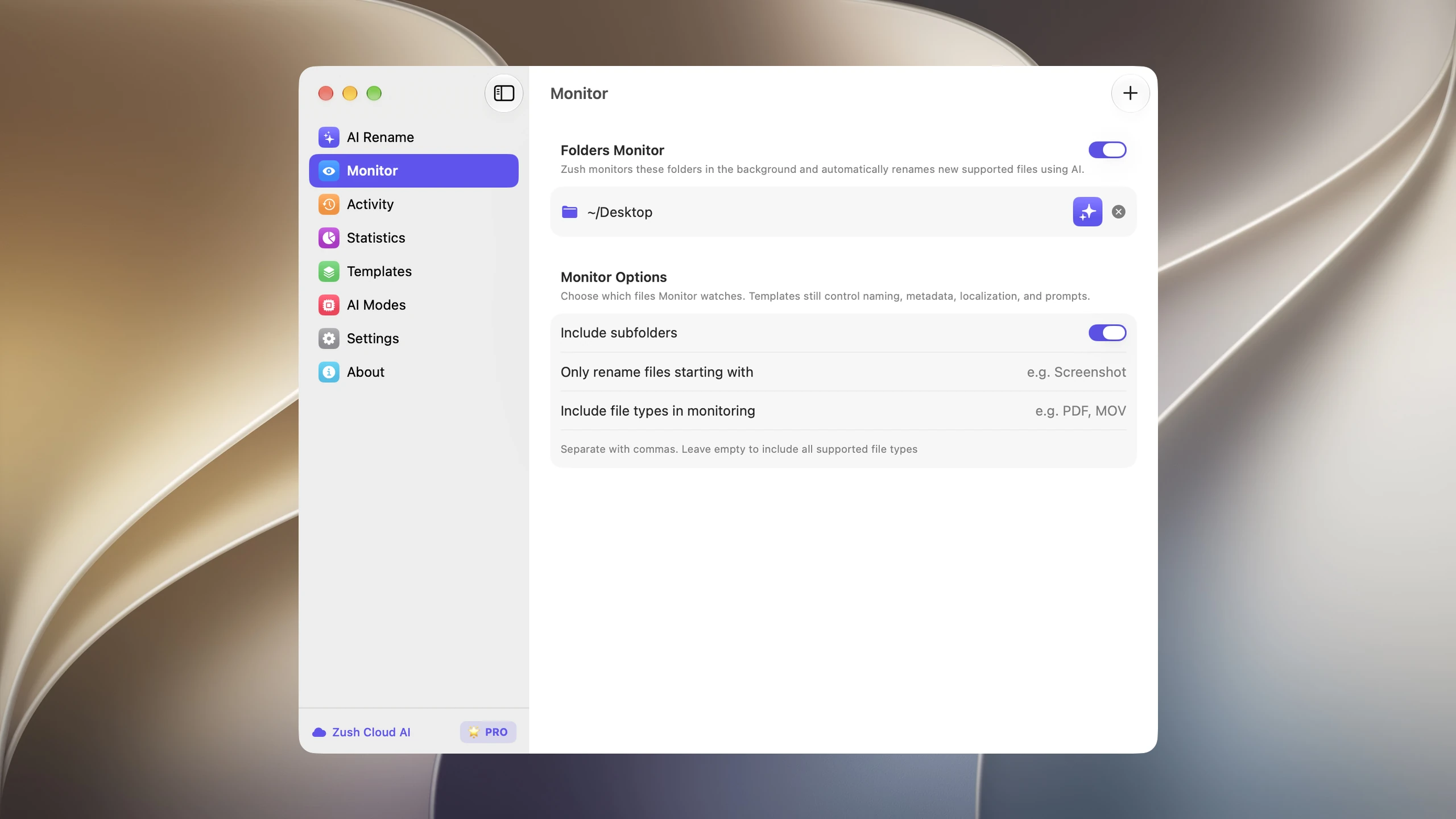Open AI Rename in the sidebar

[x=413, y=137]
